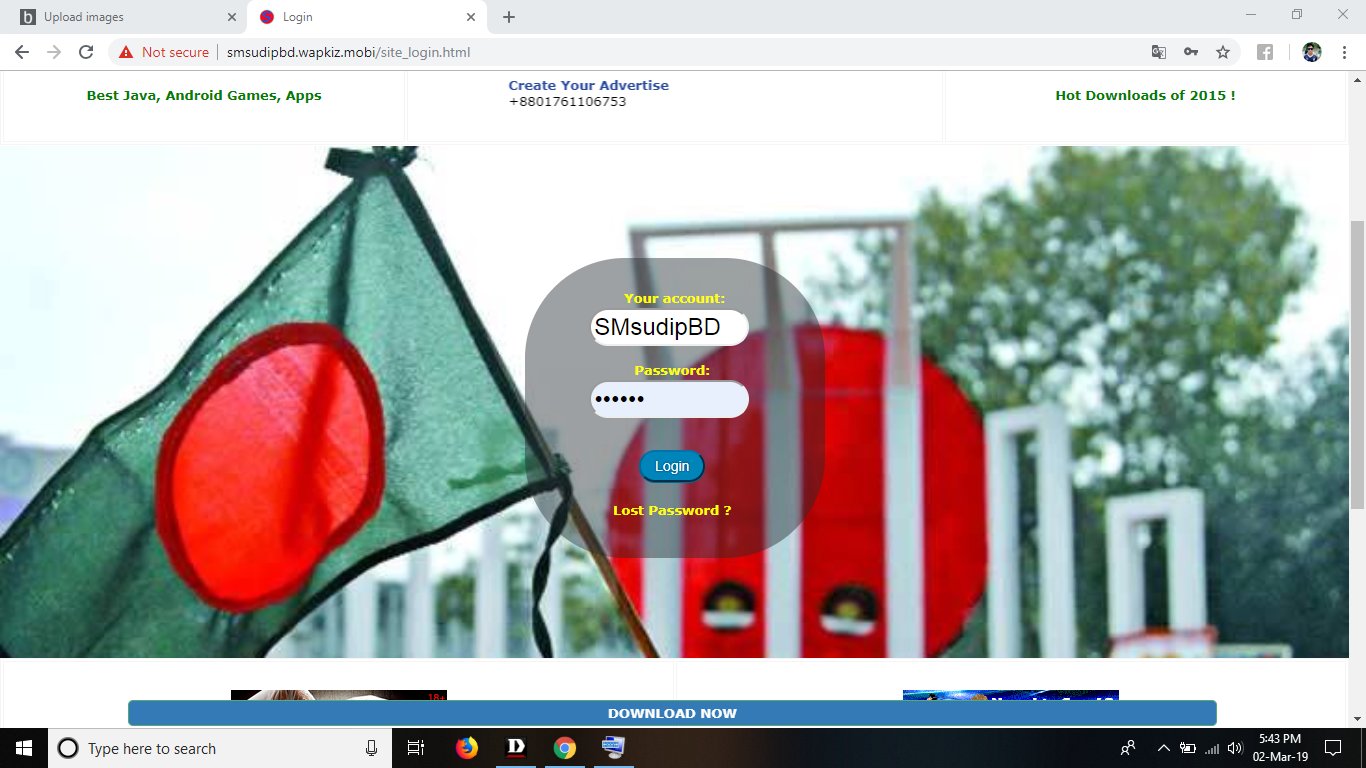1366x768 pixels.
Task: Click the DOWNLOAD NOW banner
Action: tap(672, 713)
